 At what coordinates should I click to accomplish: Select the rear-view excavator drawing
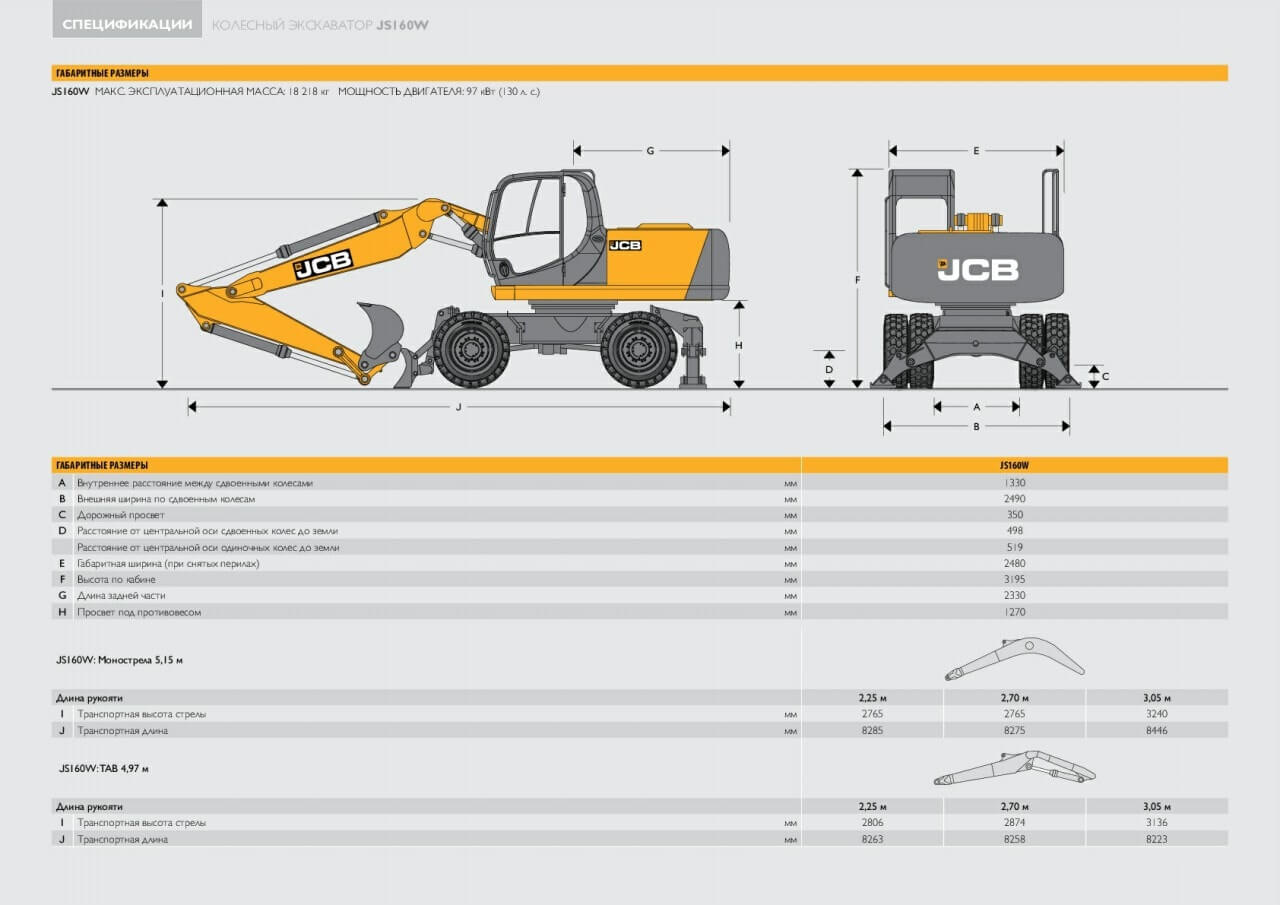click(976, 279)
